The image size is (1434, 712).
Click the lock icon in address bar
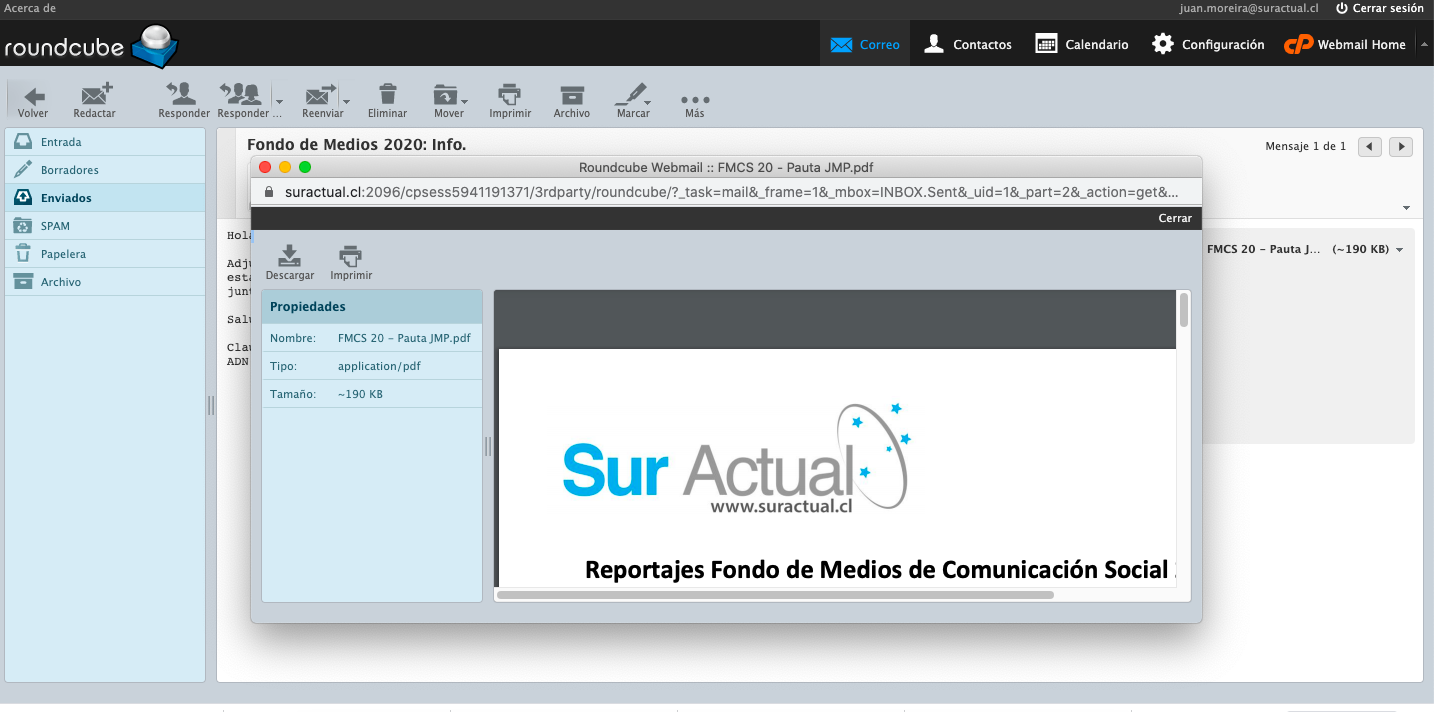[268, 192]
